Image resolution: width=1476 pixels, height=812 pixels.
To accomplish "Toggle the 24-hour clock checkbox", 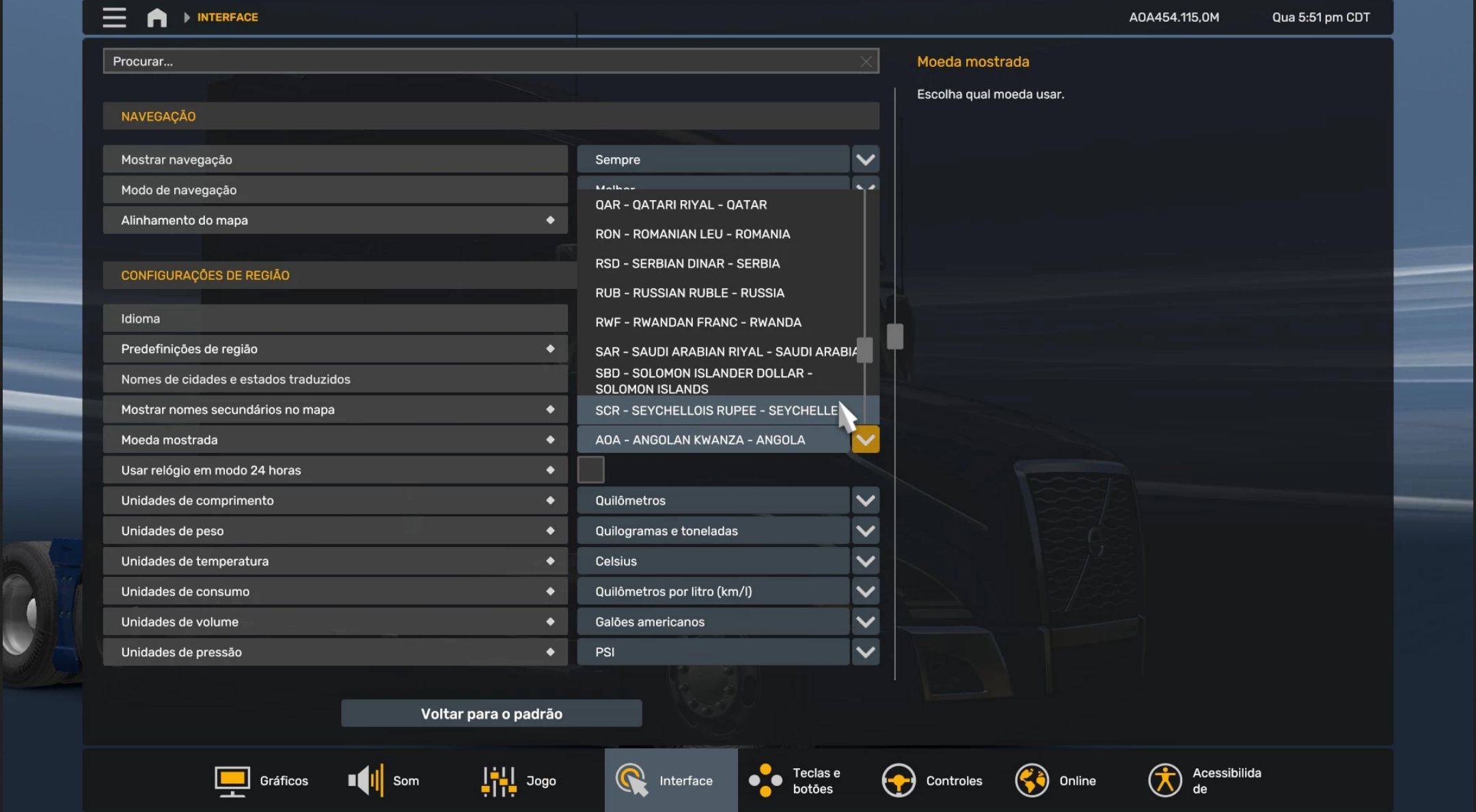I will (591, 470).
